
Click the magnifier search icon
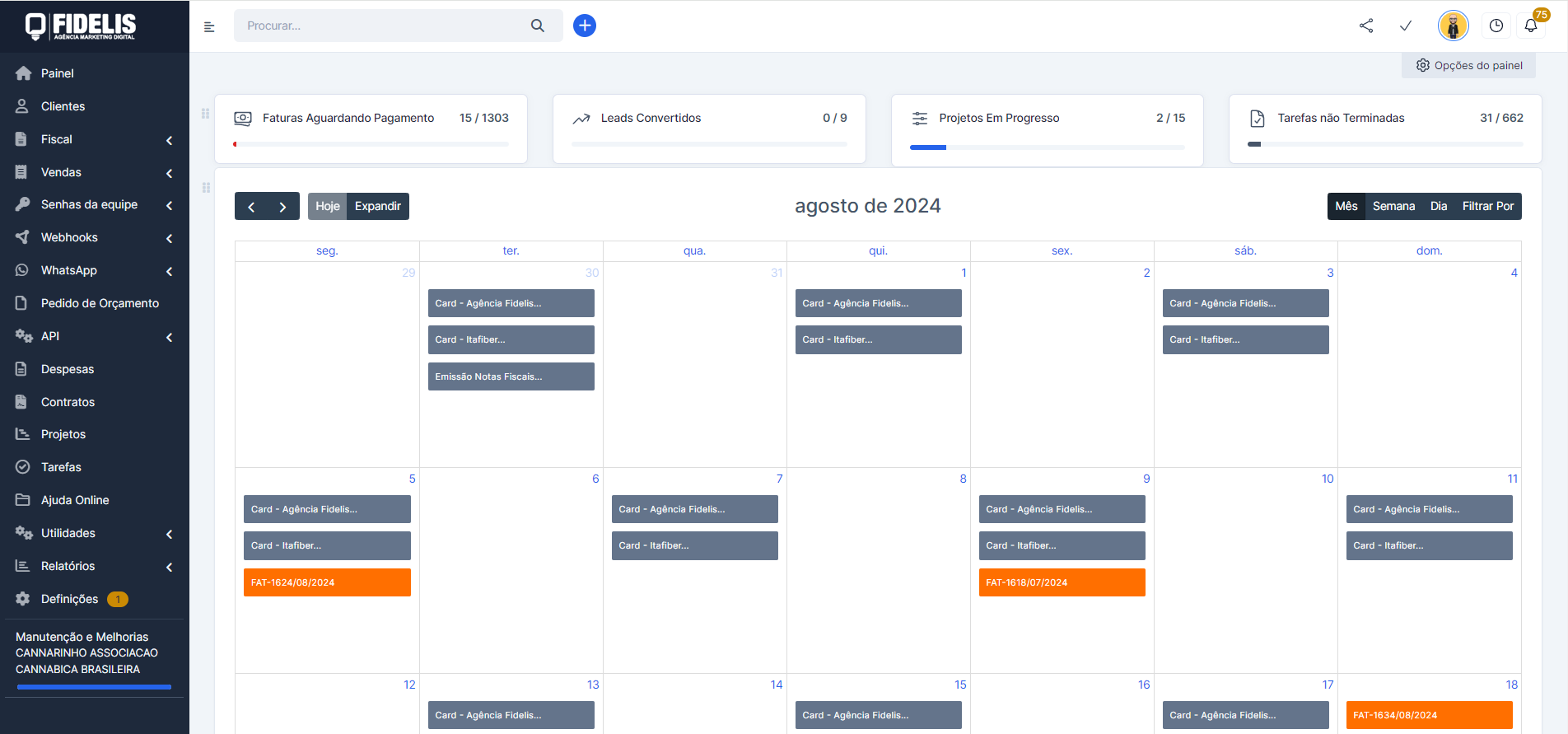[538, 26]
